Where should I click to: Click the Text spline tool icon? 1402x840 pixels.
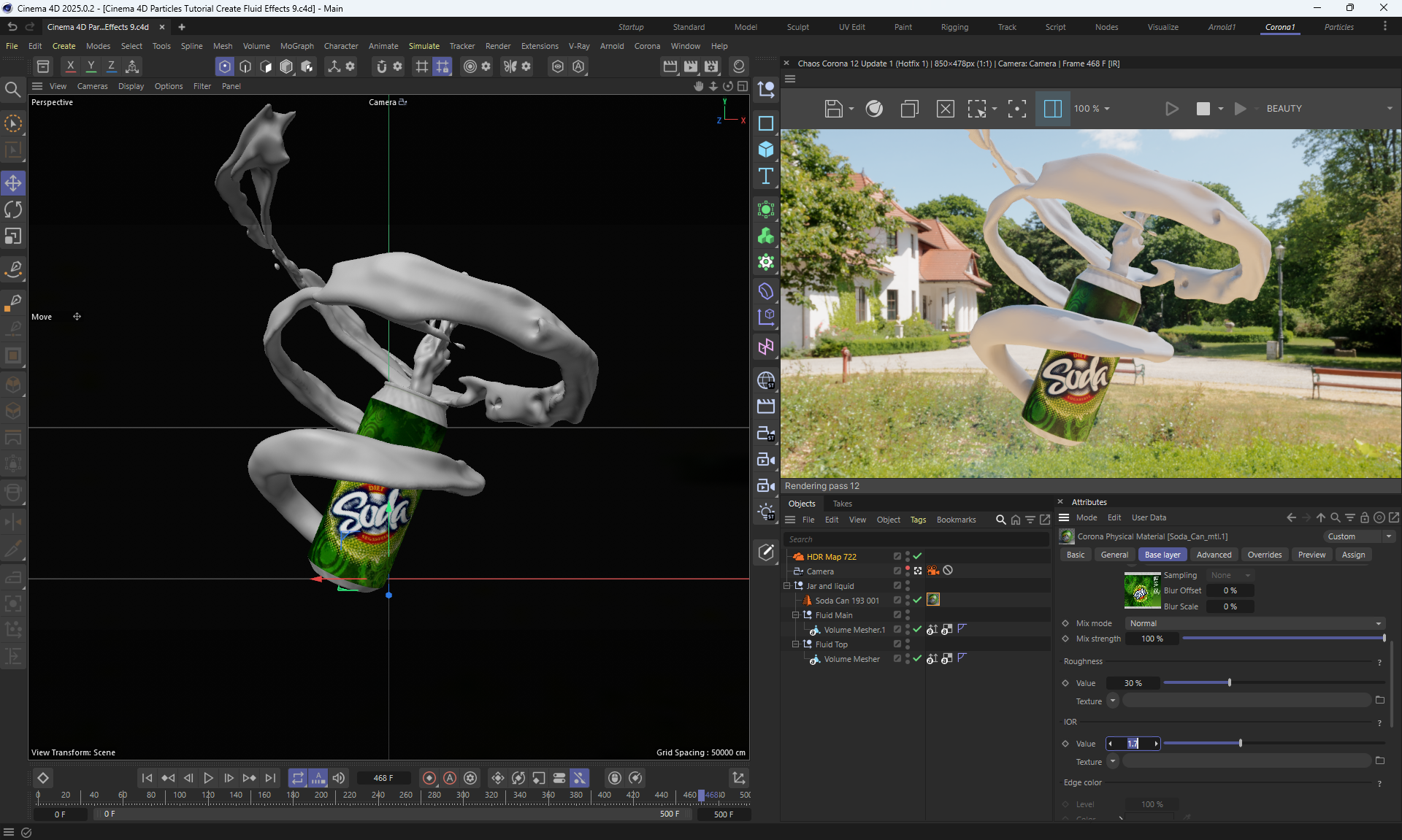(765, 176)
